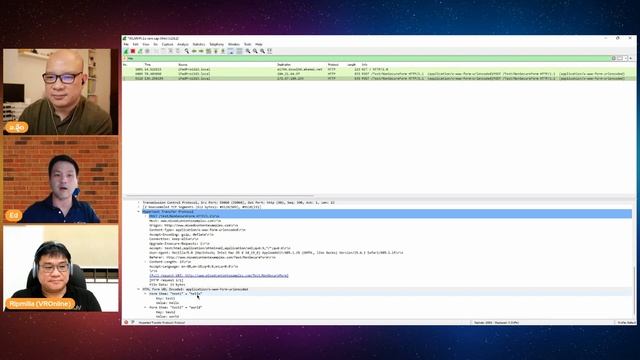Open capture file properties status bar icon
Image resolution: width=640 pixels, height=360 pixels.
[133, 322]
